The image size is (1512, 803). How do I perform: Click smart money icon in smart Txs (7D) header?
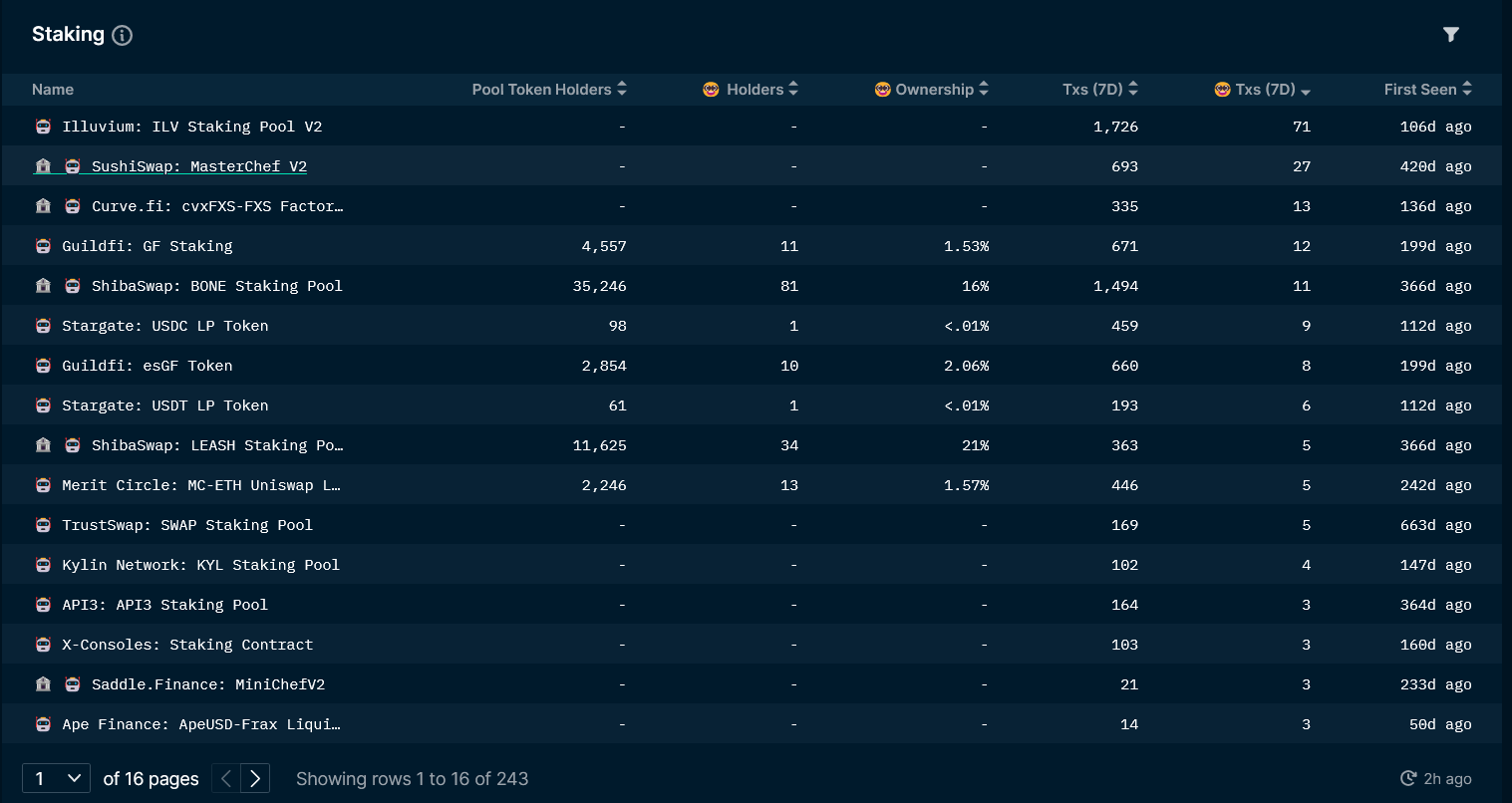tap(1222, 90)
